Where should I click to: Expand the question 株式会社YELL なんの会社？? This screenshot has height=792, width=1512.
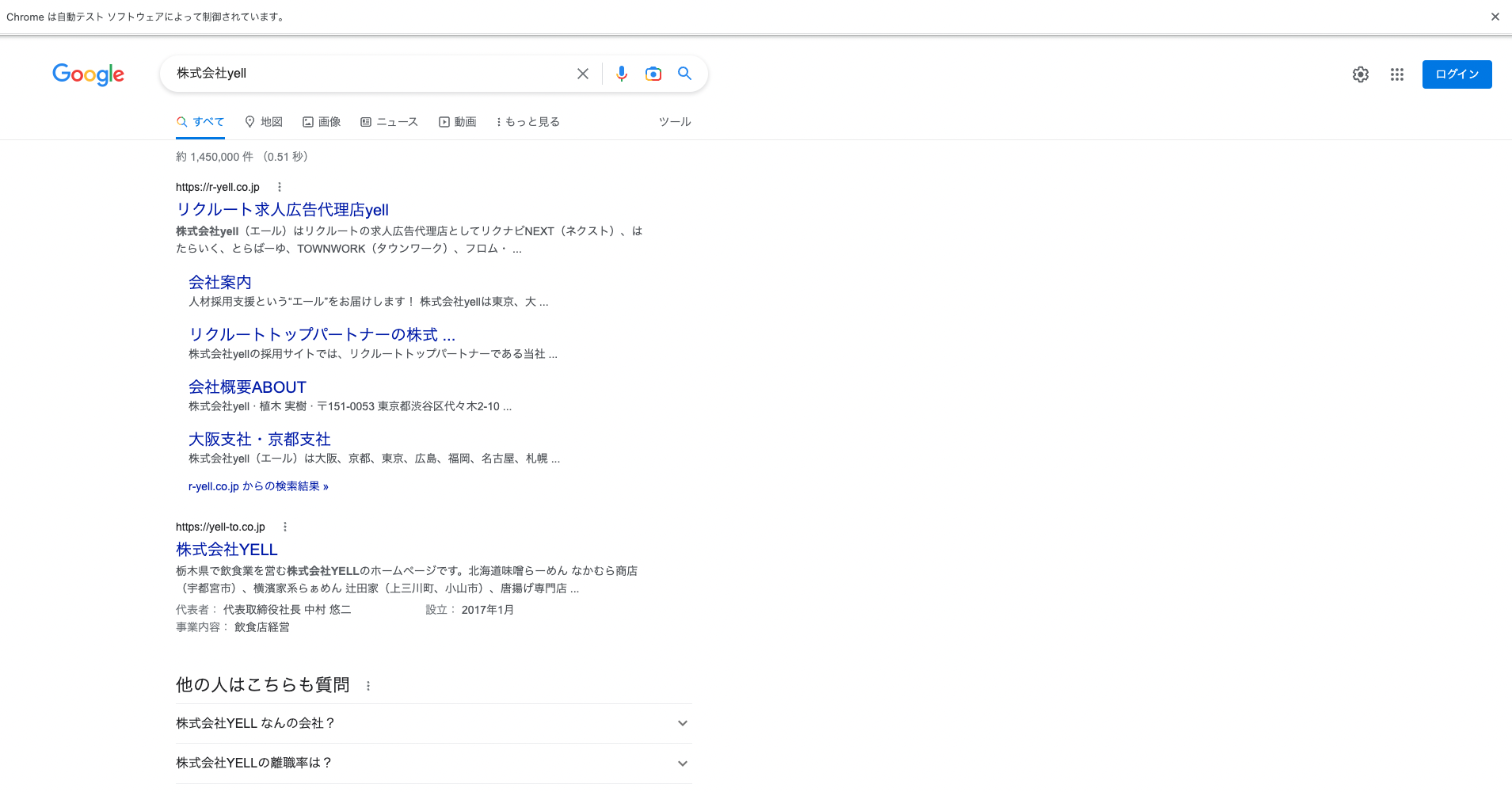434,723
